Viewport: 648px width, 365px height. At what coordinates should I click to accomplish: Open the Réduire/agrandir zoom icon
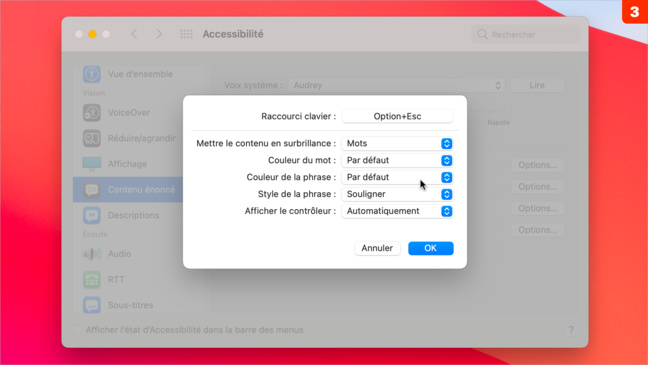(91, 138)
